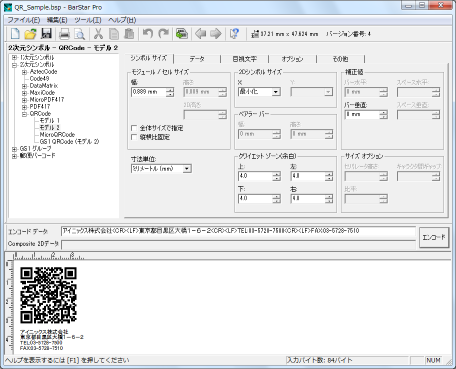
Task: Click the バー垂直 correction value field
Action: point(362,115)
